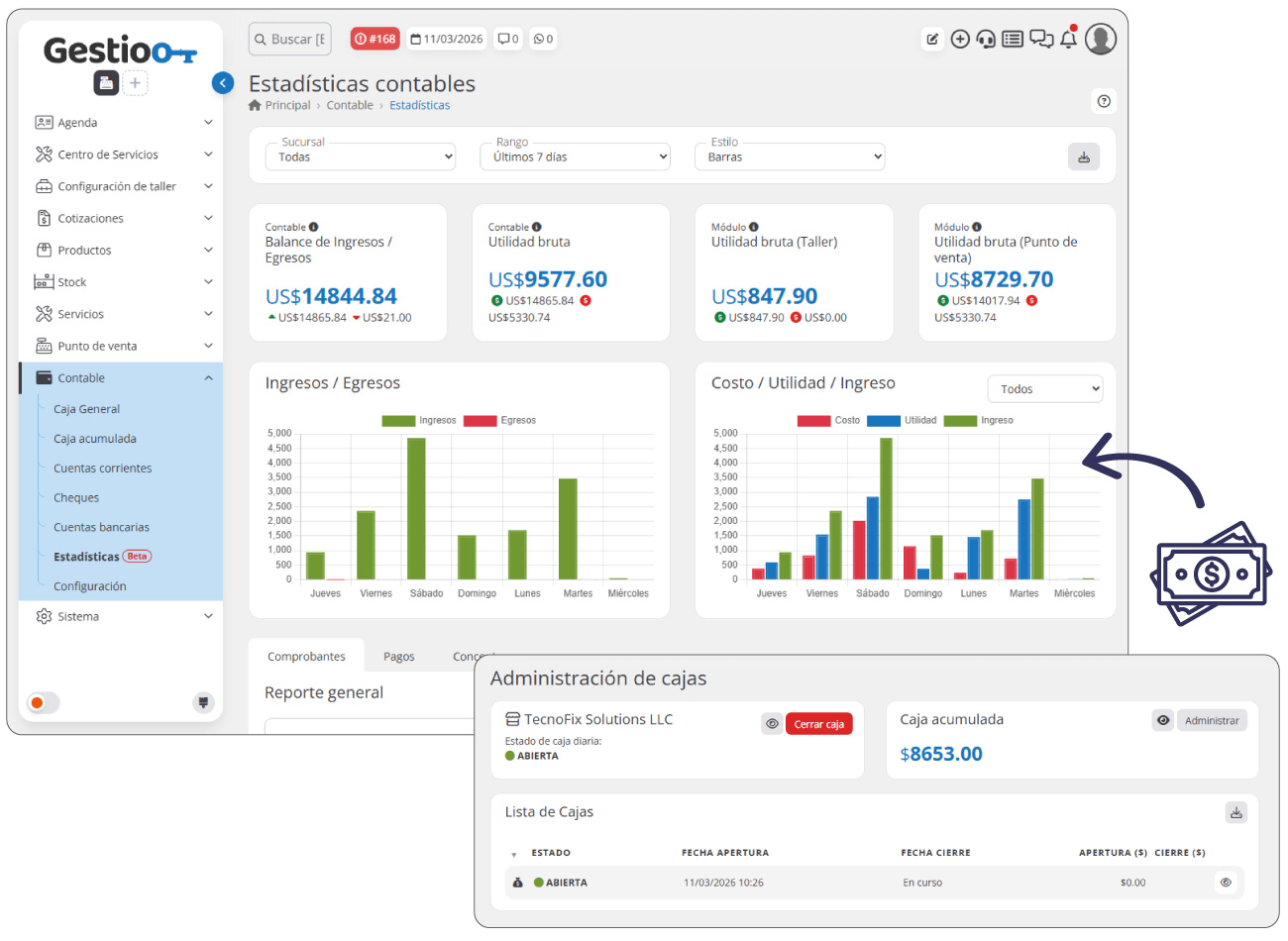Toggle the orange switch at sidebar bottom
This screenshot has height=941, width=1288.
point(44,702)
